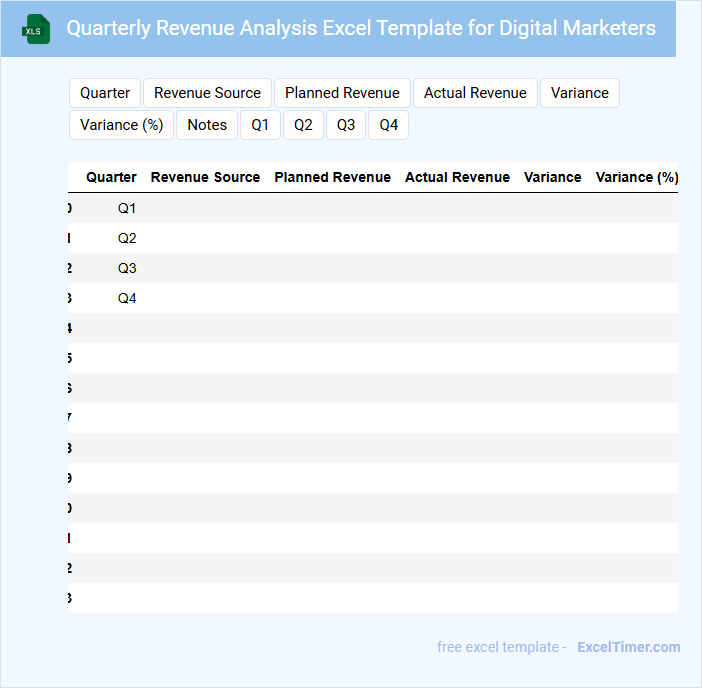Click the Q4 tag button
The image size is (702, 688).
coord(388,125)
